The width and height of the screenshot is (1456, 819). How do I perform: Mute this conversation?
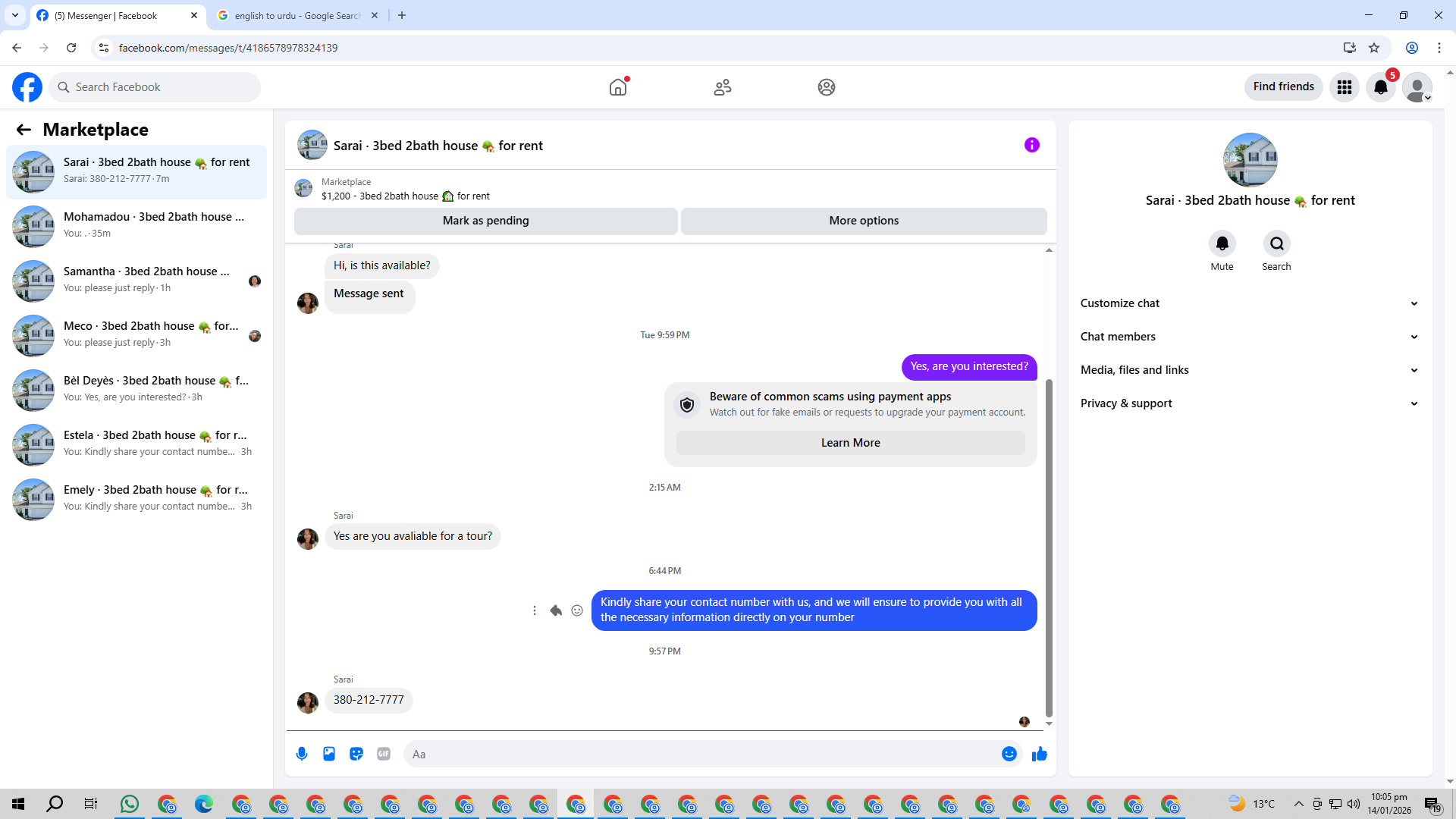click(1222, 244)
